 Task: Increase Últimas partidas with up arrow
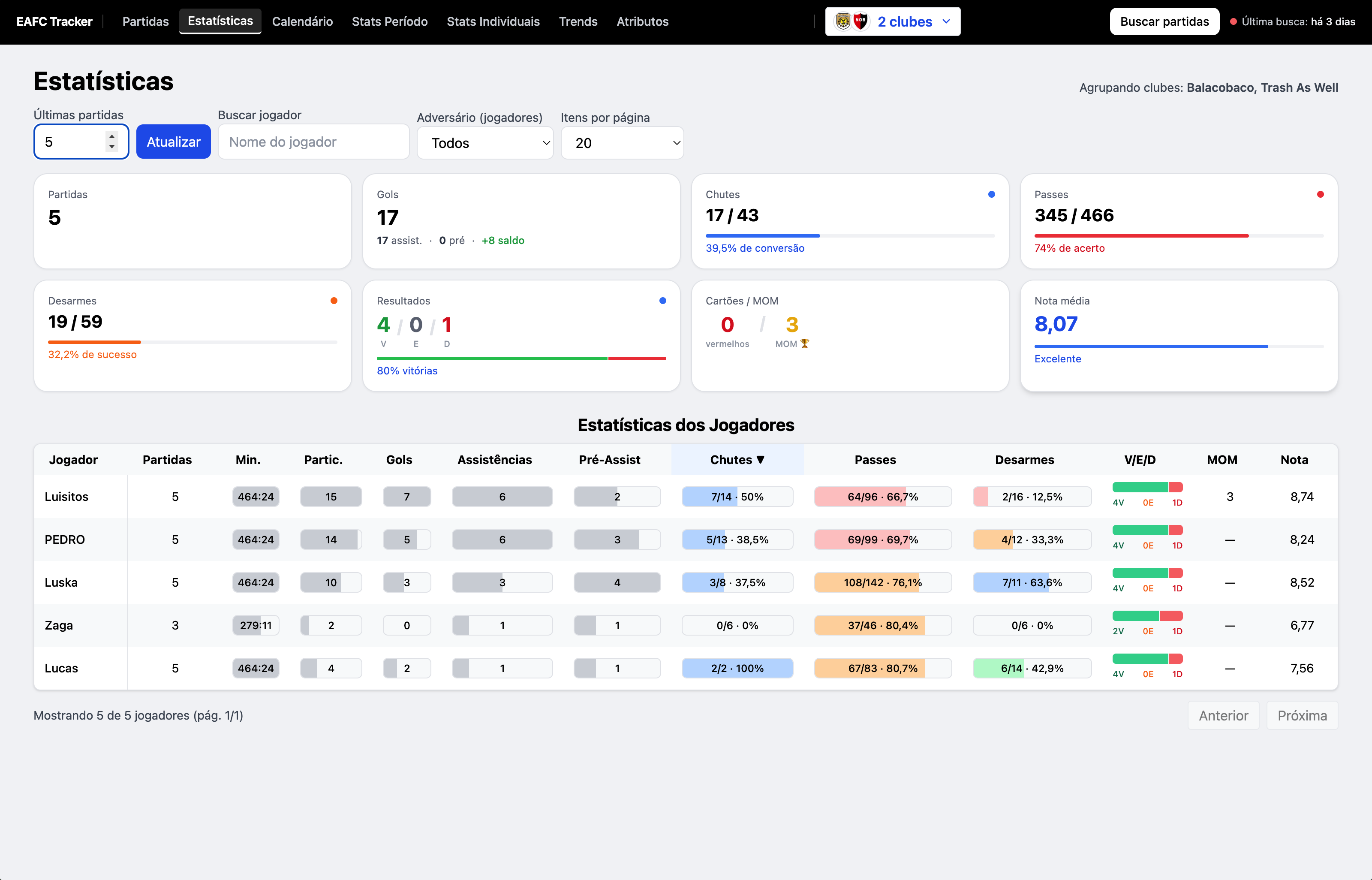[x=112, y=136]
